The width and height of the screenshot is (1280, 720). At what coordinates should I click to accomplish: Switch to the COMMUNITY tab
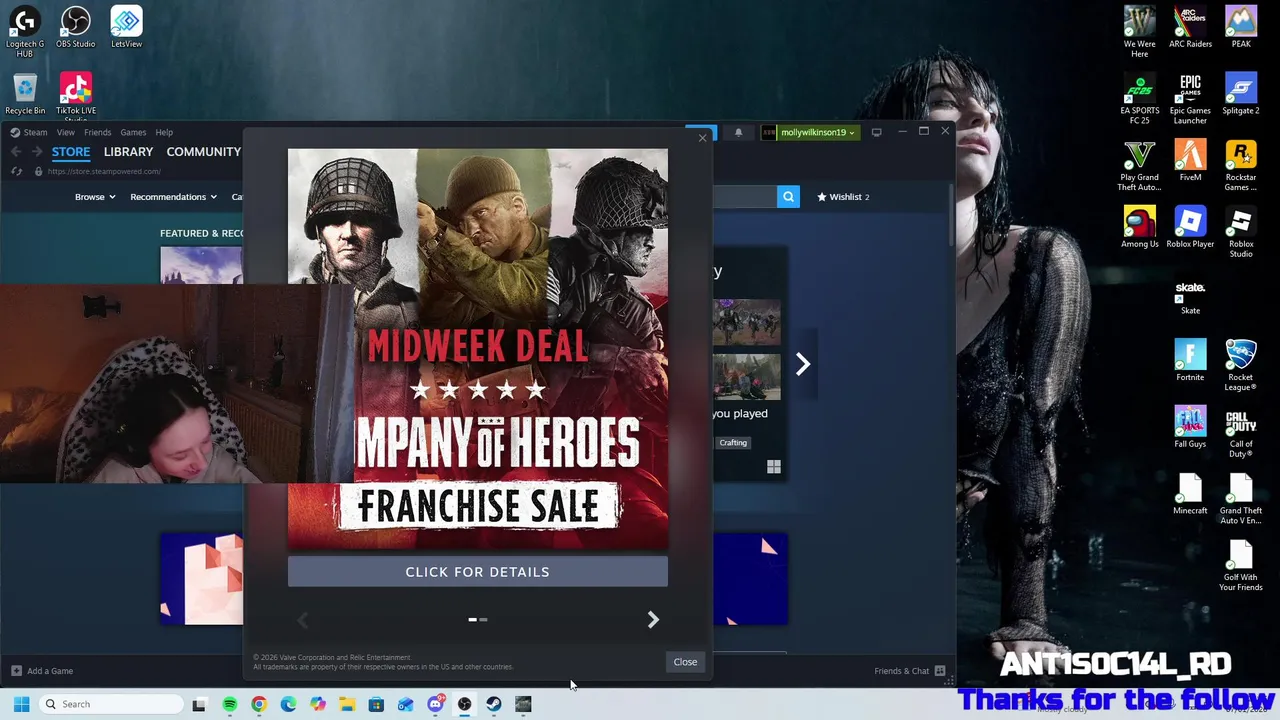point(204,152)
